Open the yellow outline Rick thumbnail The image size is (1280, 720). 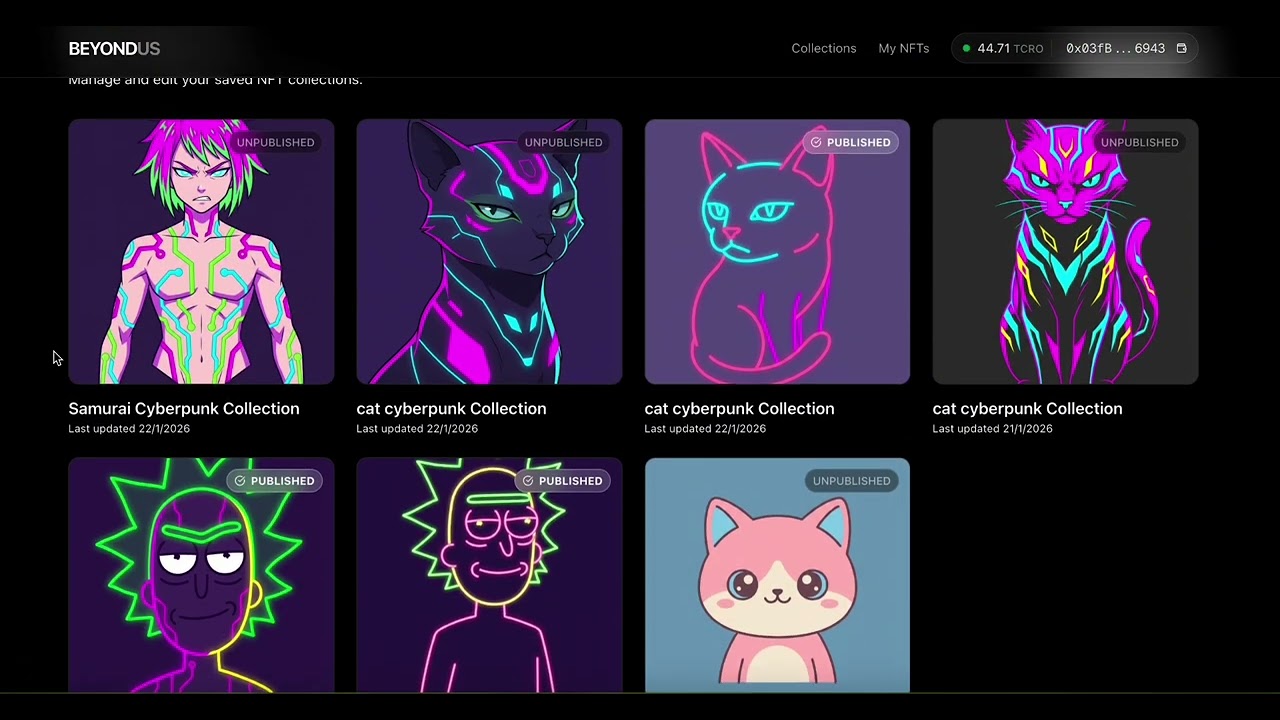[489, 575]
